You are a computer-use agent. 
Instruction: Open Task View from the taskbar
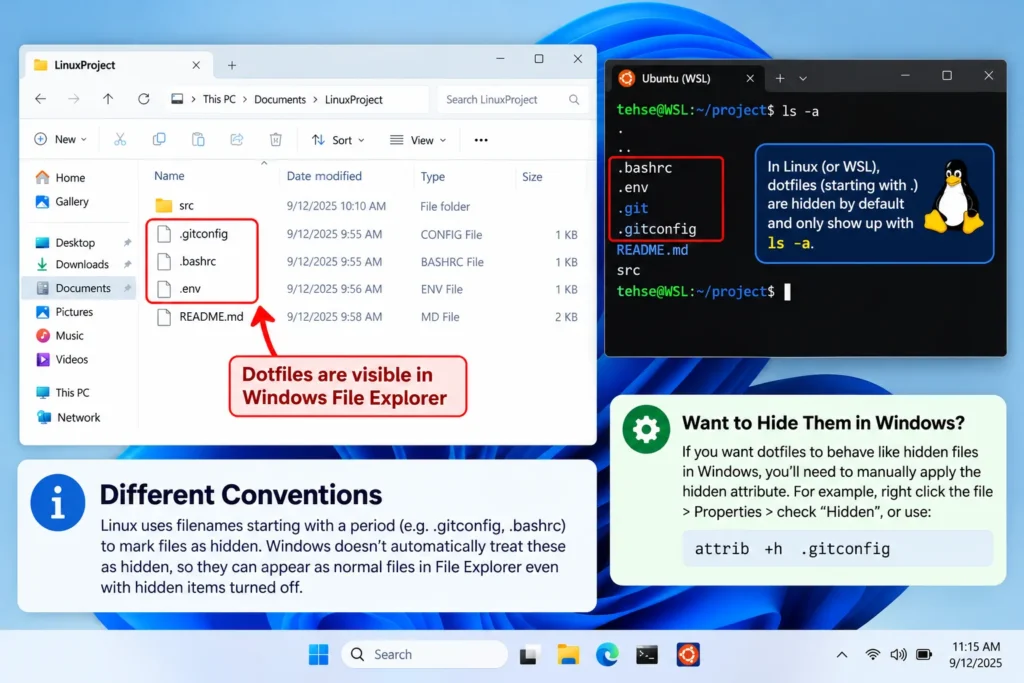pyautogui.click(x=530, y=655)
